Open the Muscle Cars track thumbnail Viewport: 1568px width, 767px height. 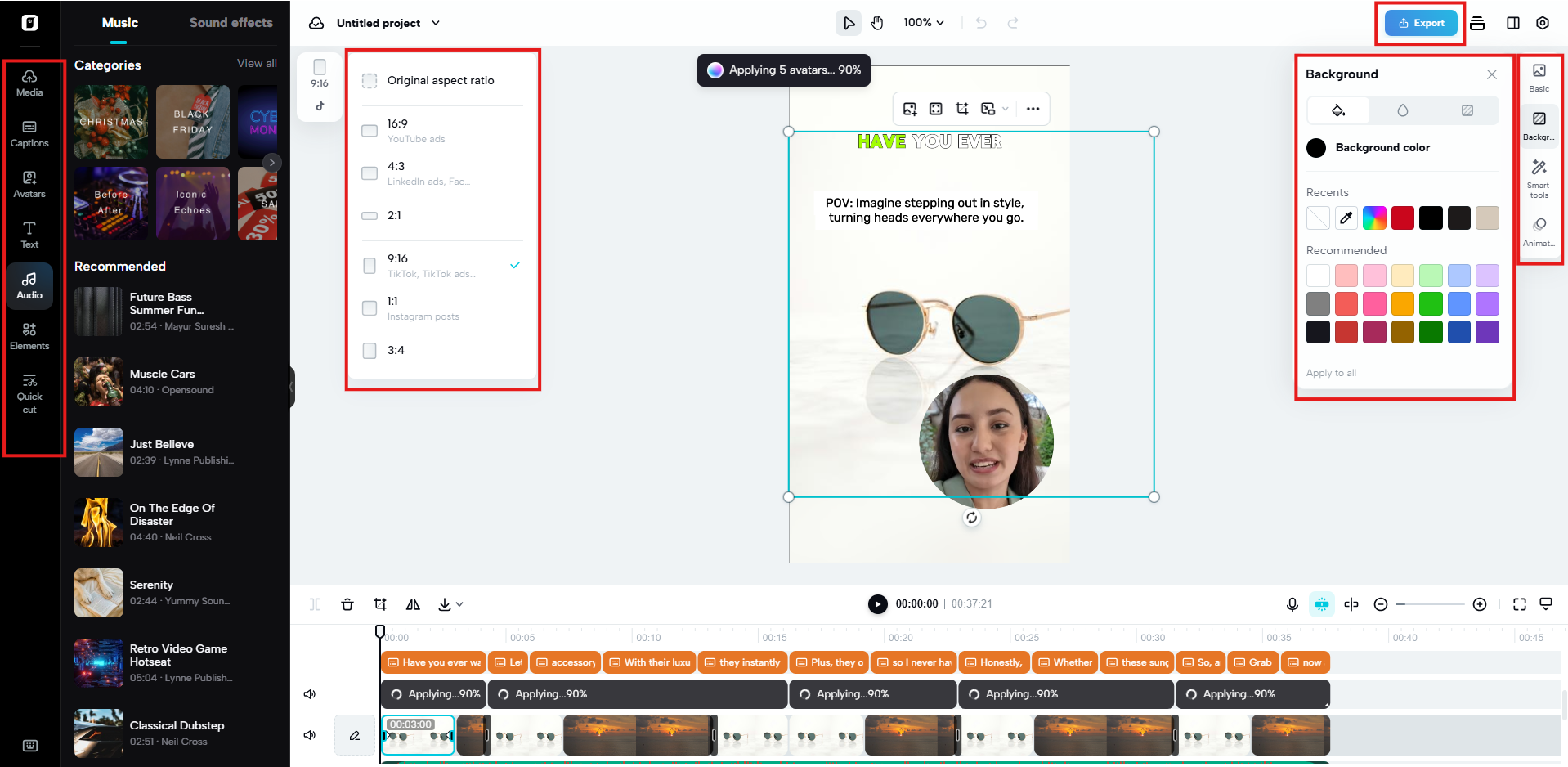[98, 382]
